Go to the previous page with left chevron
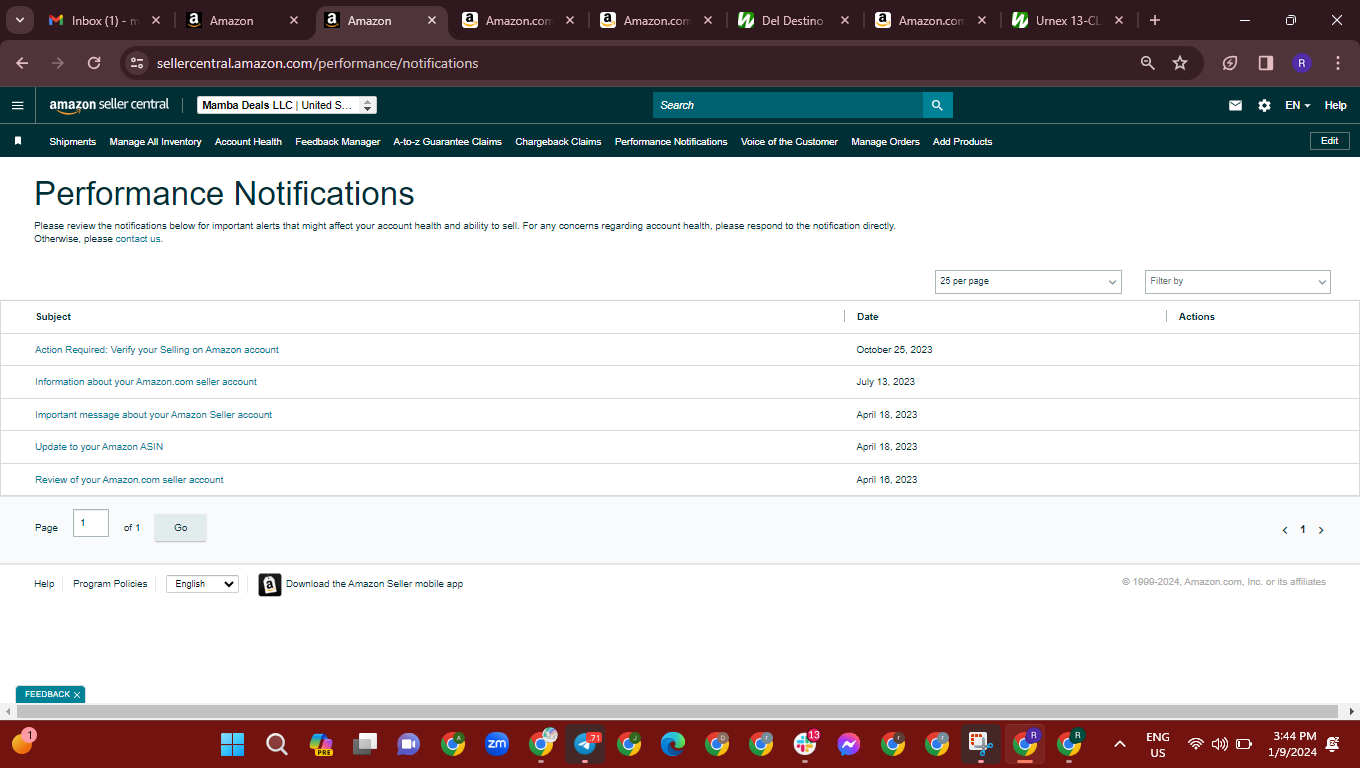The height and width of the screenshot is (768, 1360). (x=1285, y=530)
